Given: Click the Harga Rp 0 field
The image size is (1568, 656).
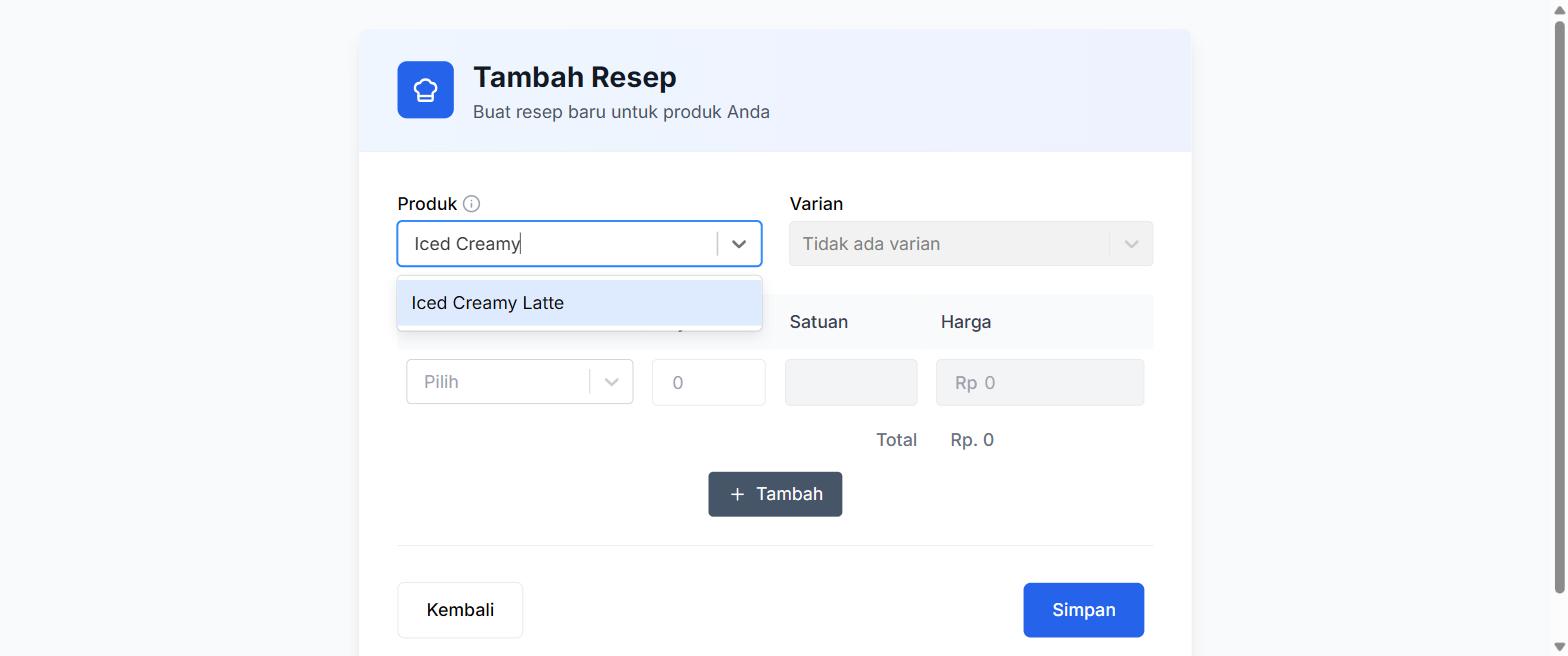Looking at the screenshot, I should click(x=1040, y=382).
